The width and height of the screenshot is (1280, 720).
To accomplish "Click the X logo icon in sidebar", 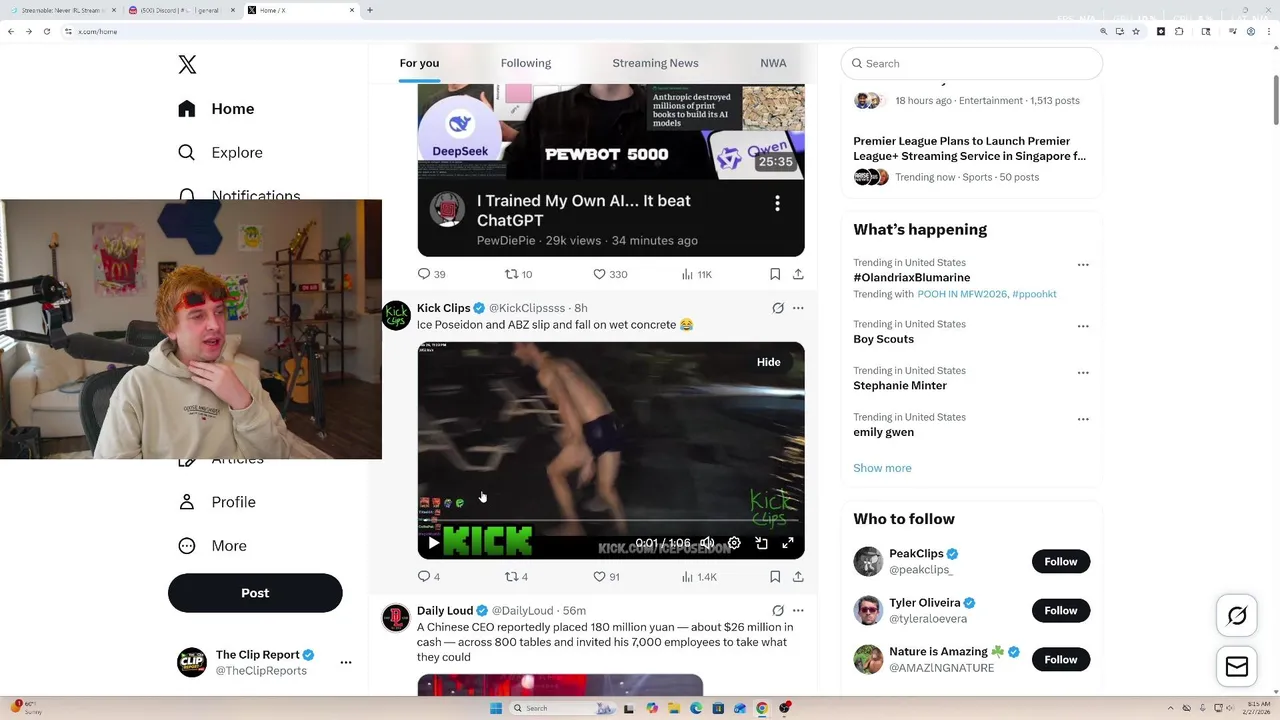I will coord(187,65).
